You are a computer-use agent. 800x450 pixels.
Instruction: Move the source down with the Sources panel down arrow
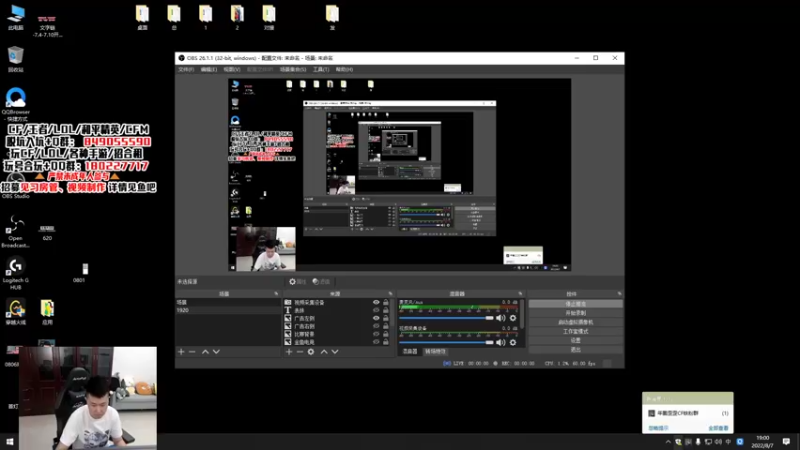point(335,352)
